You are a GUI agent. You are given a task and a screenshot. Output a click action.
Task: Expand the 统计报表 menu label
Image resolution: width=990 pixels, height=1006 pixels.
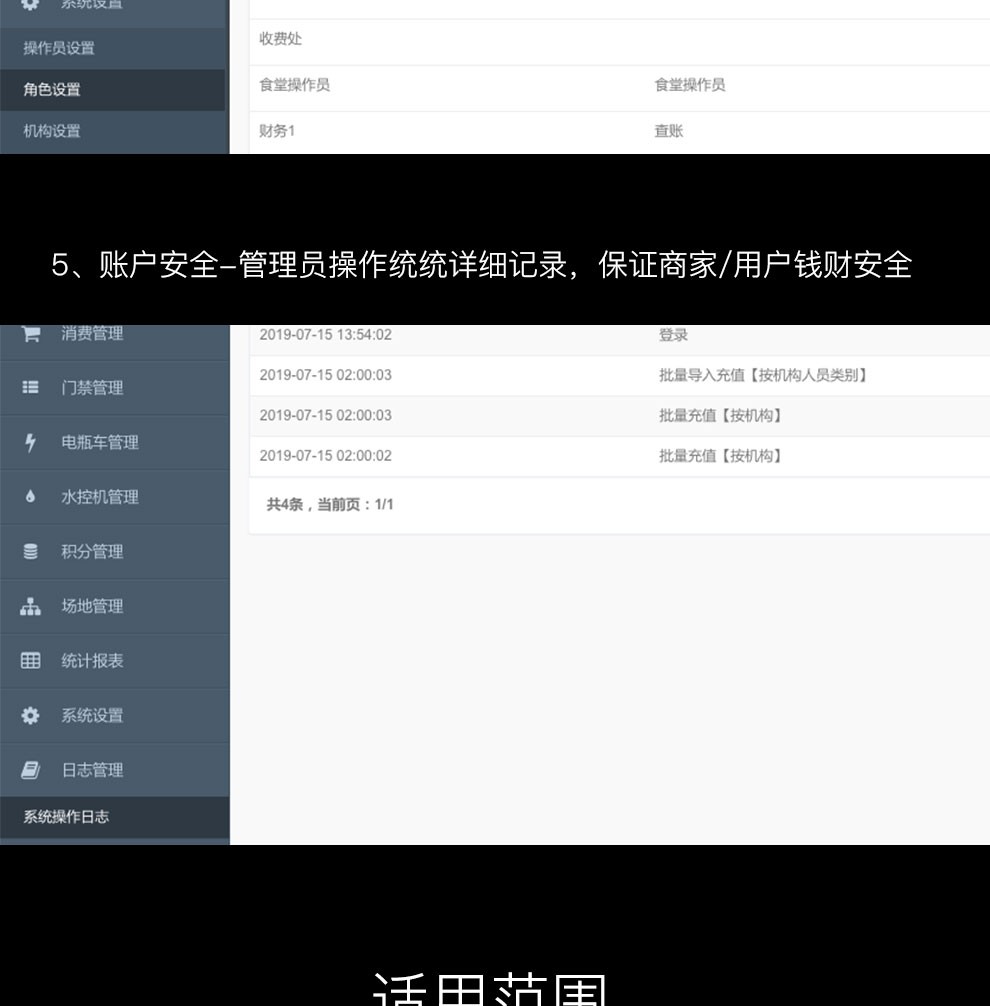[x=92, y=661]
